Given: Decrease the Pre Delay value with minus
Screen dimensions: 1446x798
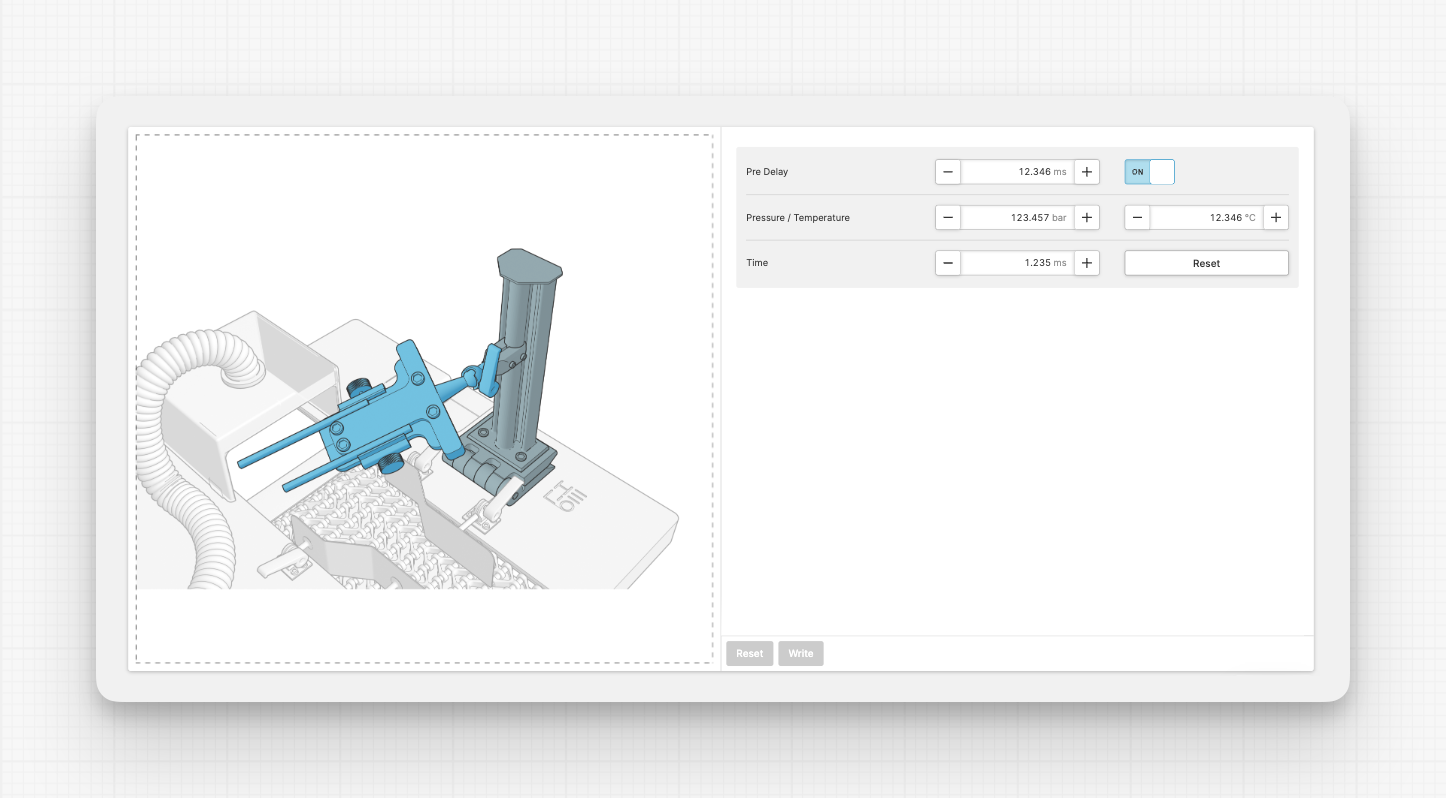Looking at the screenshot, I should (x=948, y=172).
